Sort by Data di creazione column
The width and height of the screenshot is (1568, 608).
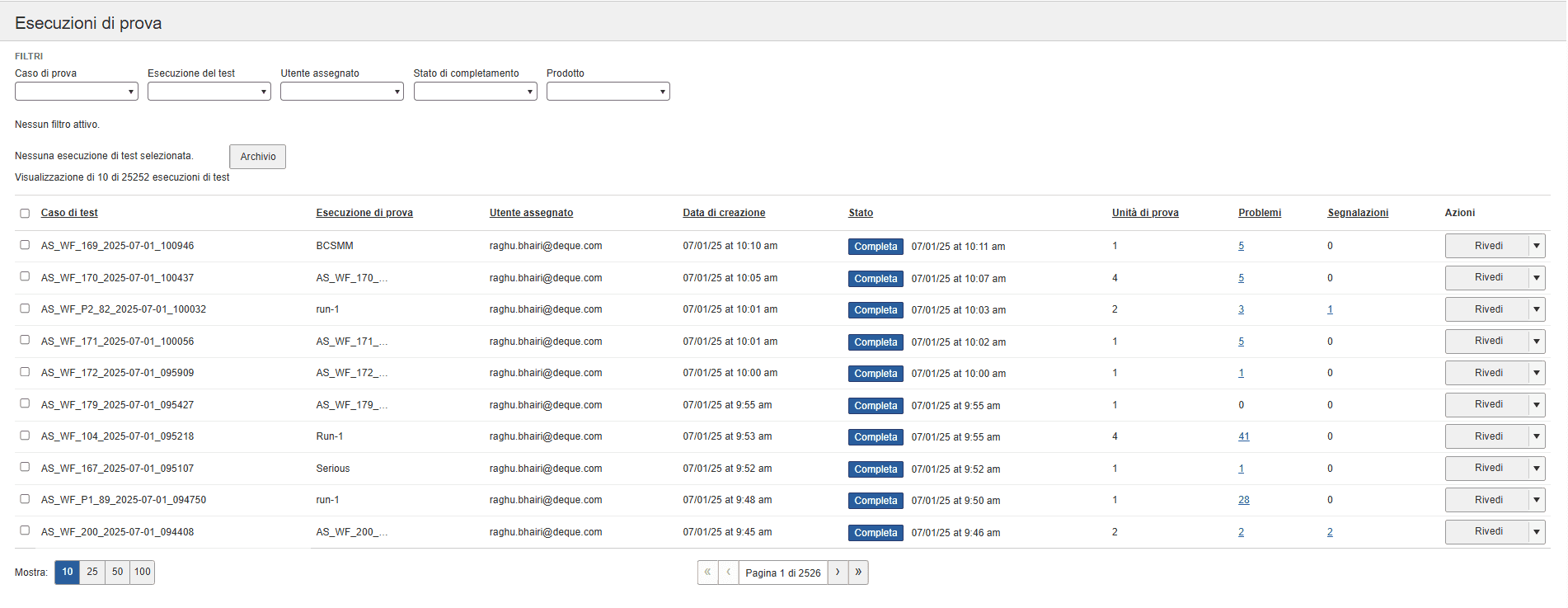coord(723,213)
